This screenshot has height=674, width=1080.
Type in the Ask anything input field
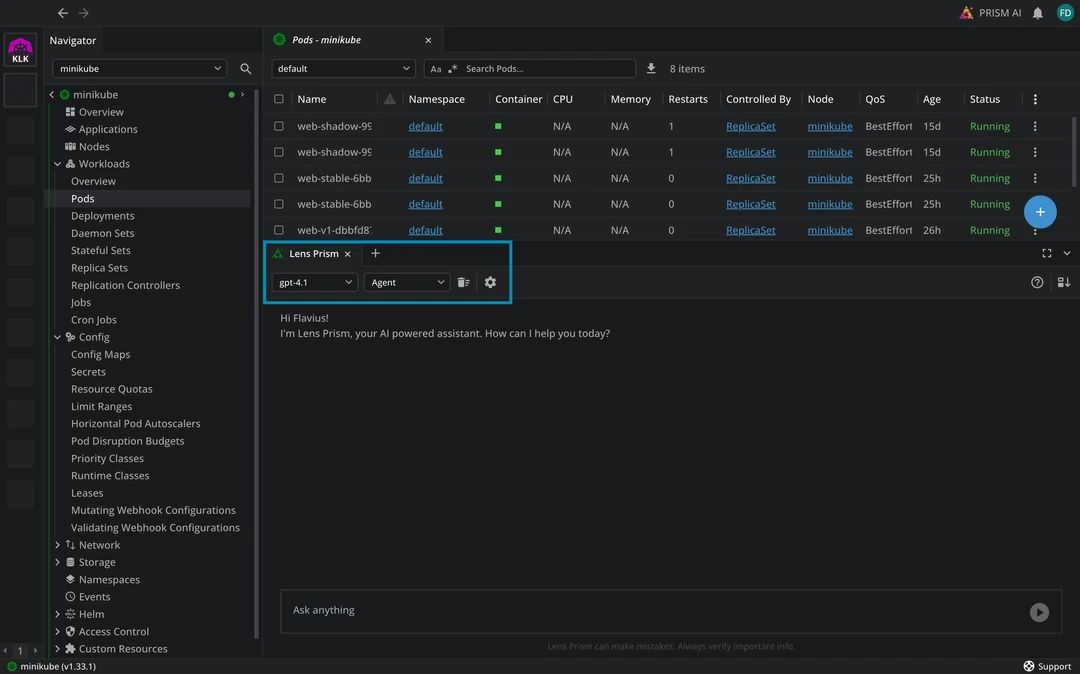pyautogui.click(x=650, y=611)
